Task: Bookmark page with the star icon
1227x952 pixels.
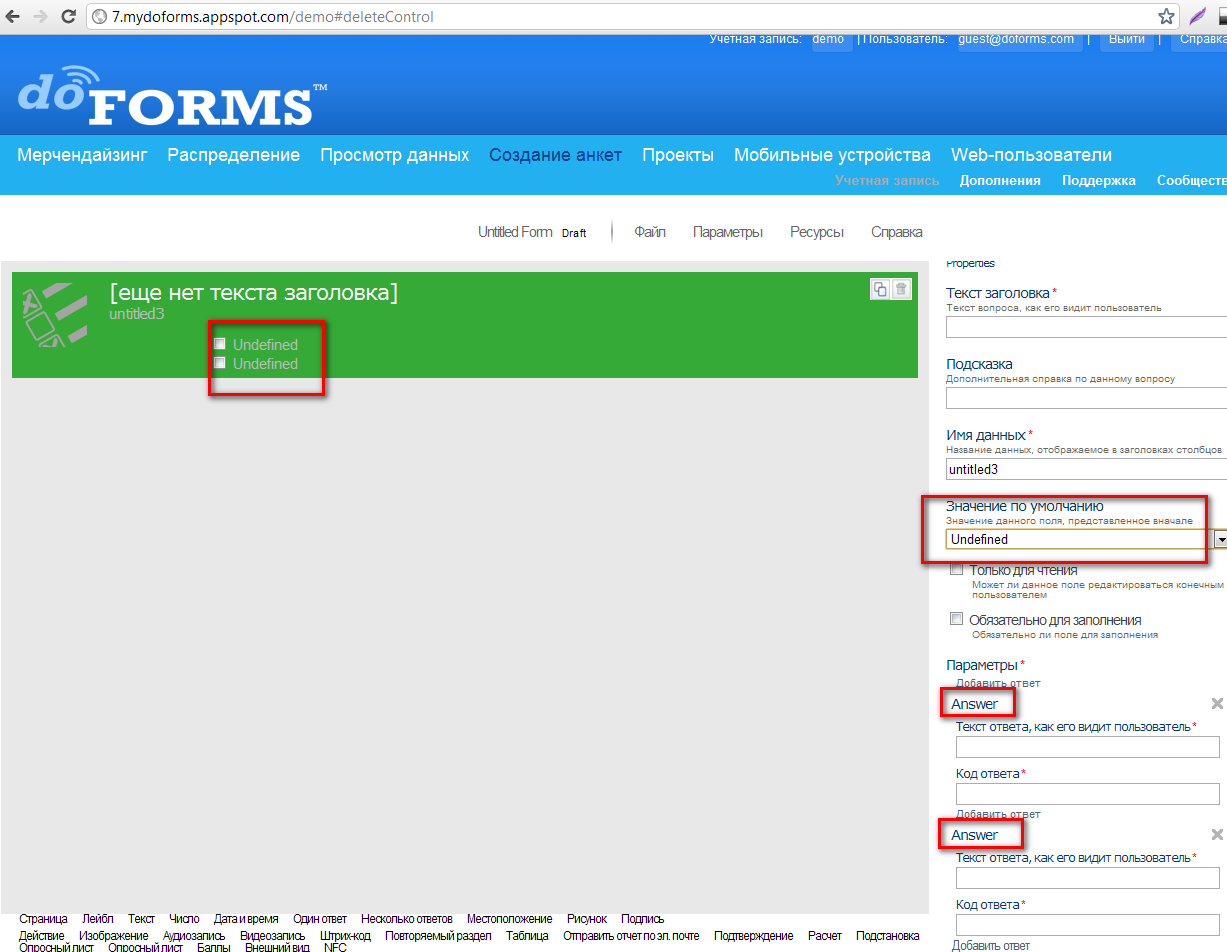Action: click(x=1166, y=16)
